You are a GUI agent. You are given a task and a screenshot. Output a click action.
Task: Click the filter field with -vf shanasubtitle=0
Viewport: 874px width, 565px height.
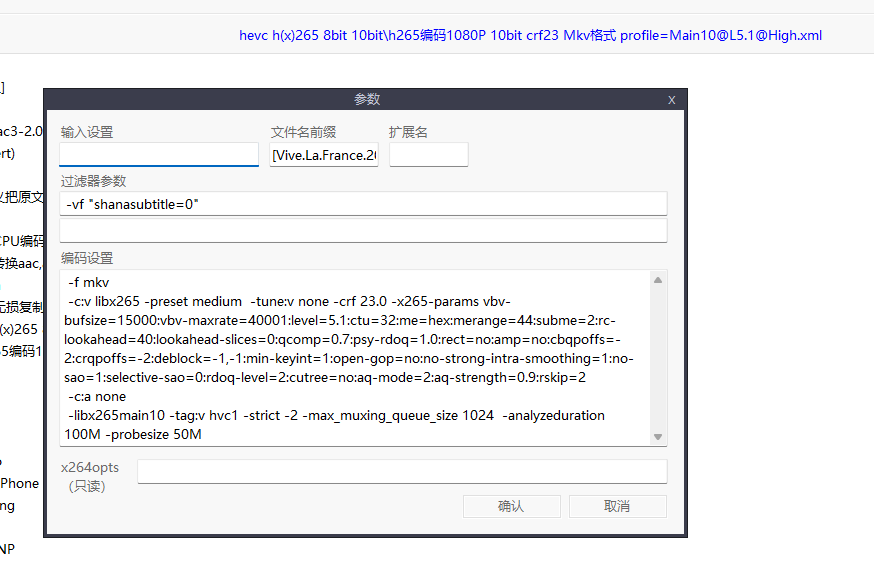tap(363, 204)
